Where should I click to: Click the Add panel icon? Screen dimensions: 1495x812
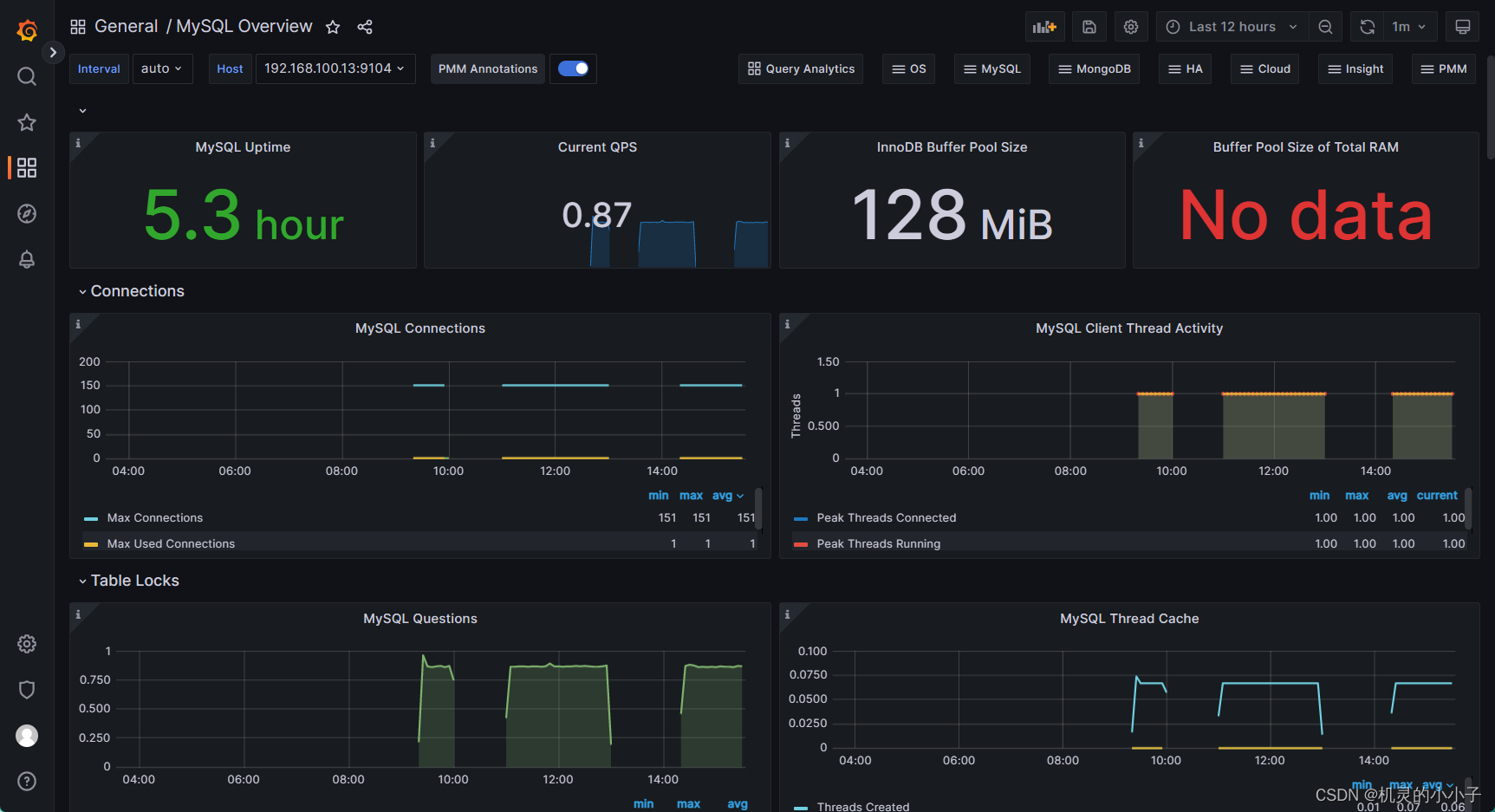pos(1045,27)
